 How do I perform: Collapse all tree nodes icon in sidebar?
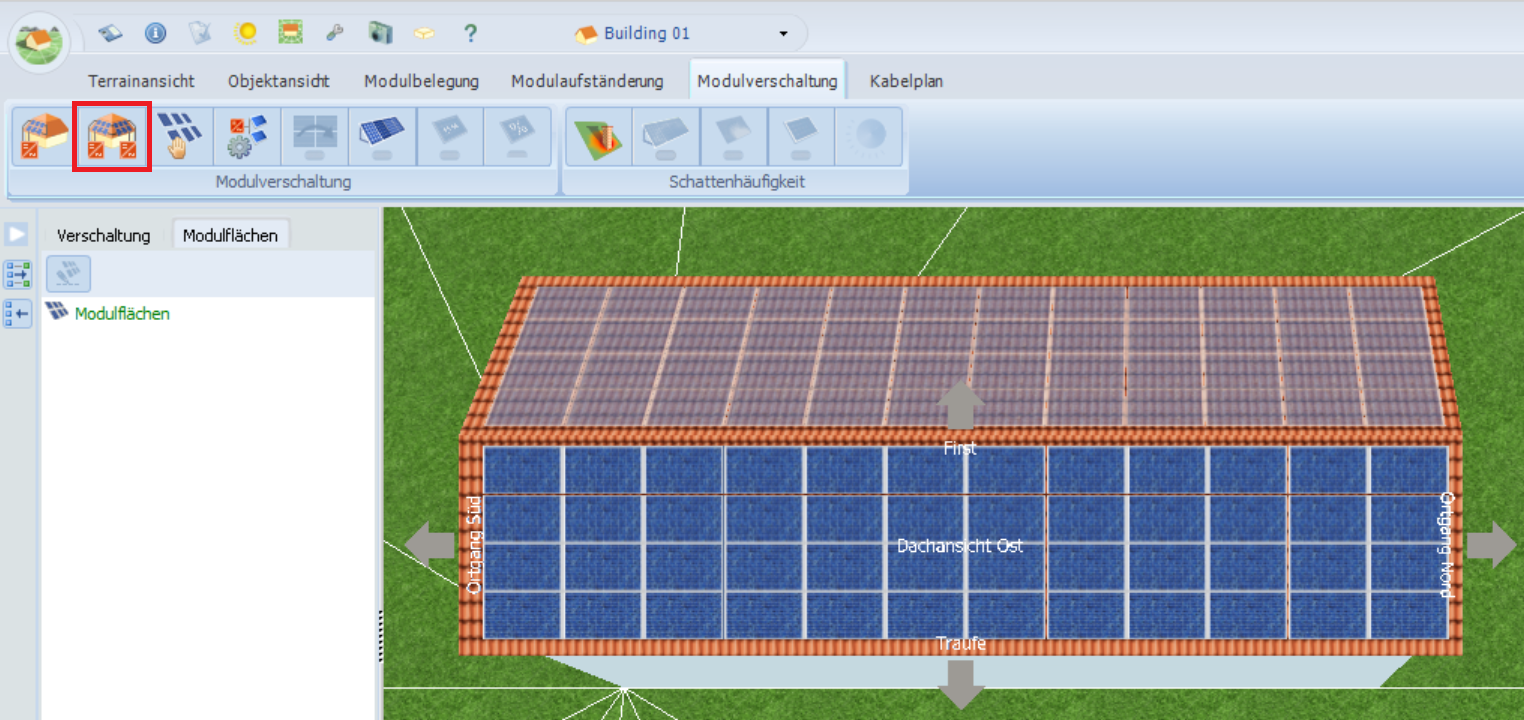[x=18, y=313]
